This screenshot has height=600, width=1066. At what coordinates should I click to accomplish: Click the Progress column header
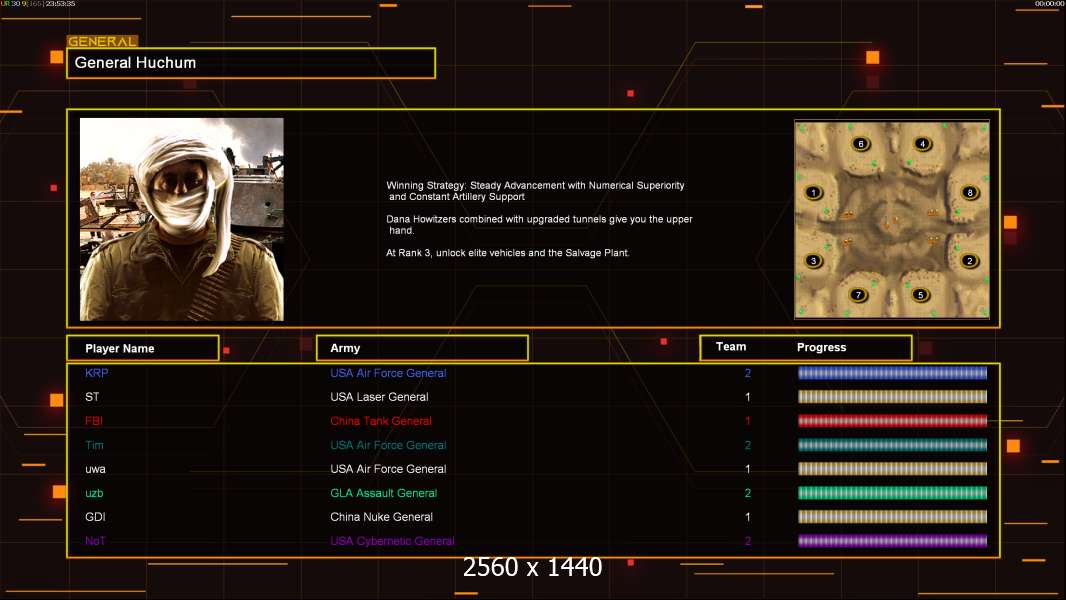point(821,347)
